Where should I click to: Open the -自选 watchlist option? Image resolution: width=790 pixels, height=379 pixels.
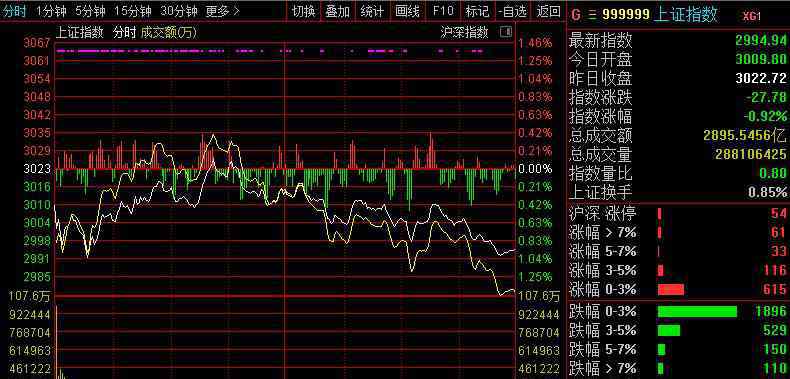click(513, 11)
